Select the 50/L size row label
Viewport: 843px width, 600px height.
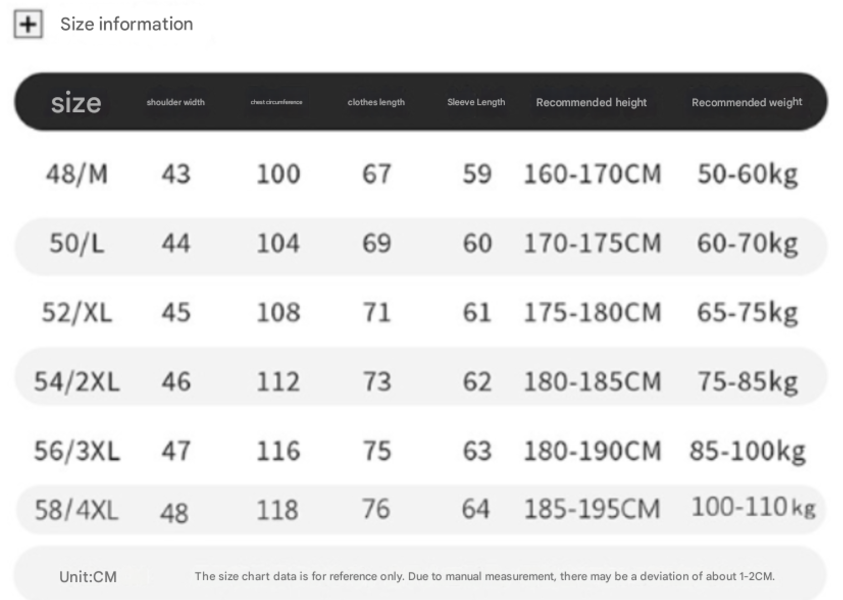[77, 243]
